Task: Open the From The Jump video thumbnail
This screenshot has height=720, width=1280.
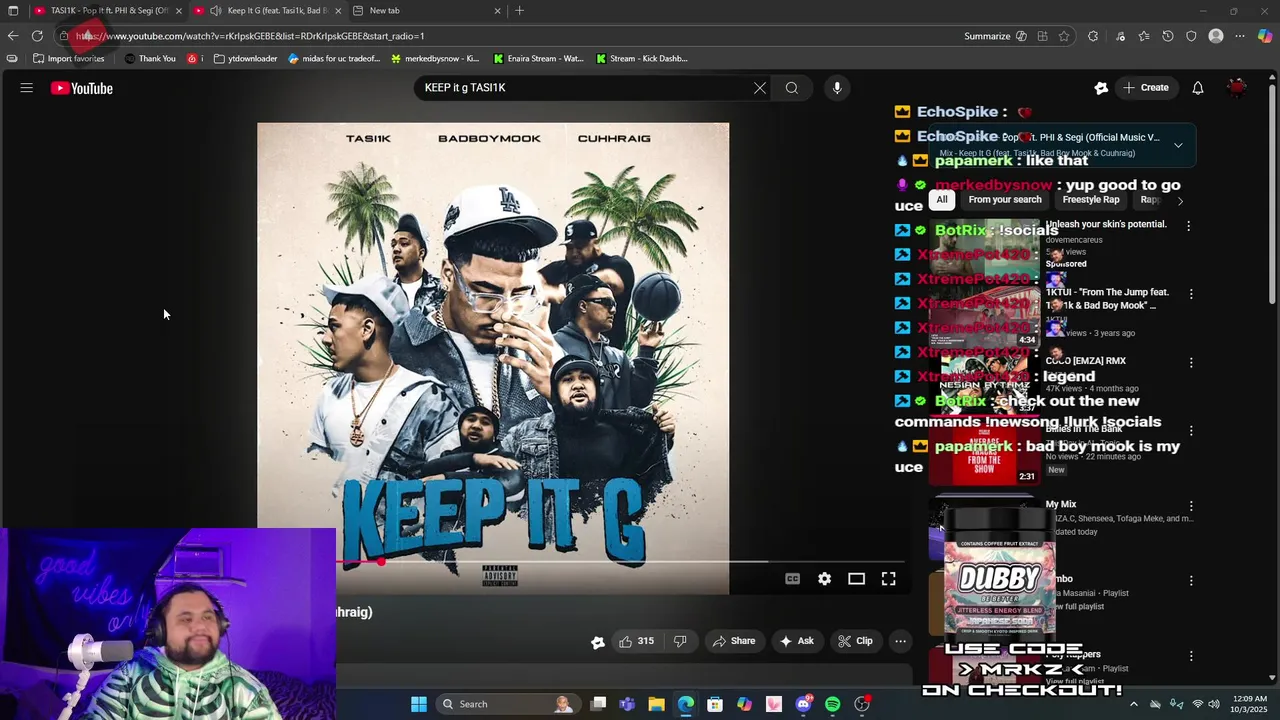Action: click(x=985, y=316)
